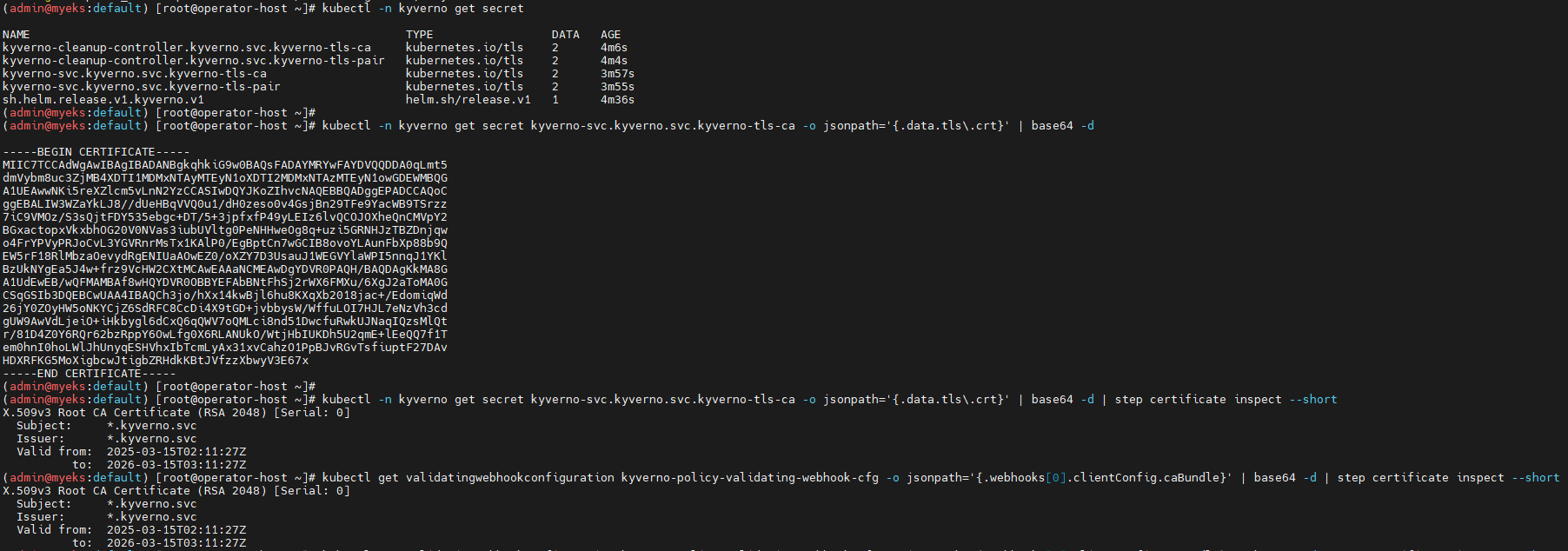Click certificate line starting A1UdEwEB/wQFMAMBAf8w
1568x551 pixels.
[225, 282]
